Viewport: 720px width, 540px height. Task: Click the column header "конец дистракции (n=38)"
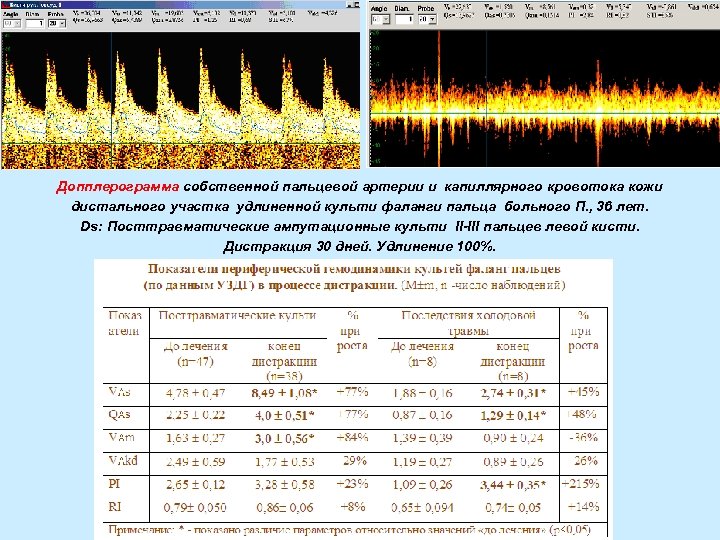pyautogui.click(x=284, y=362)
